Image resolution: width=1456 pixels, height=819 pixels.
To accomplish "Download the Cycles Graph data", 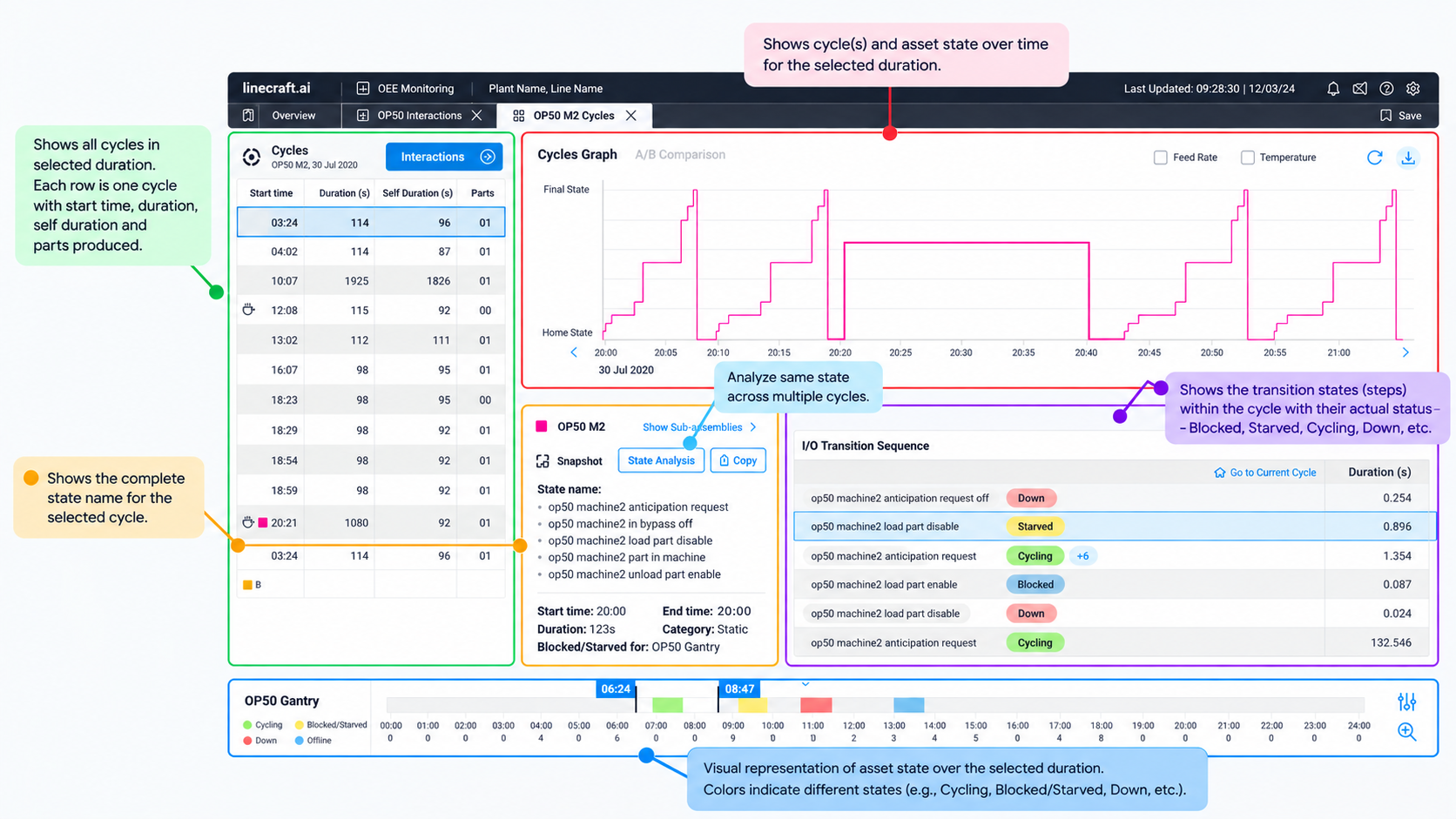I will coord(1408,158).
